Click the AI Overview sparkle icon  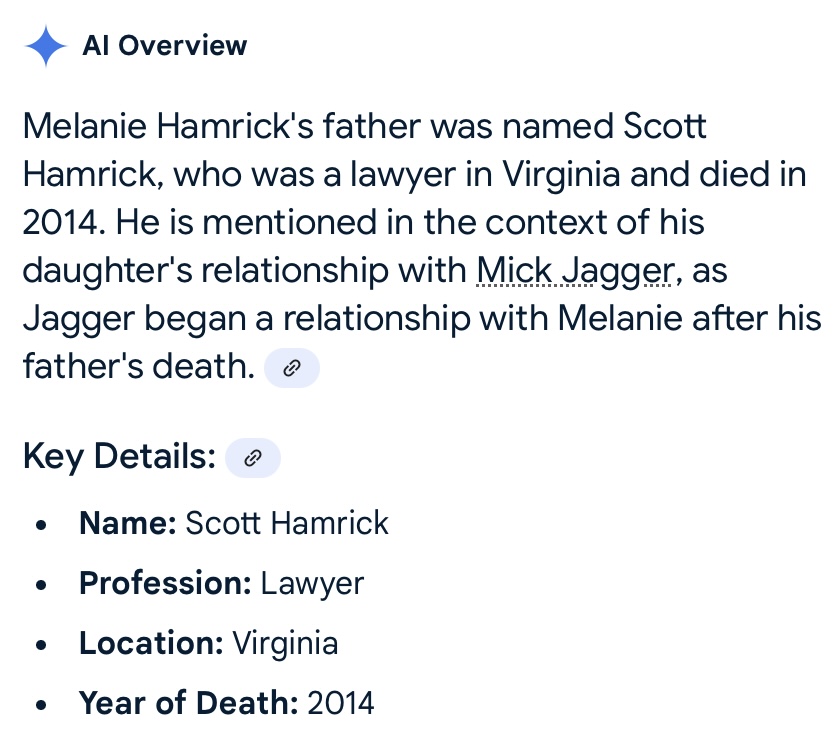tap(46, 46)
